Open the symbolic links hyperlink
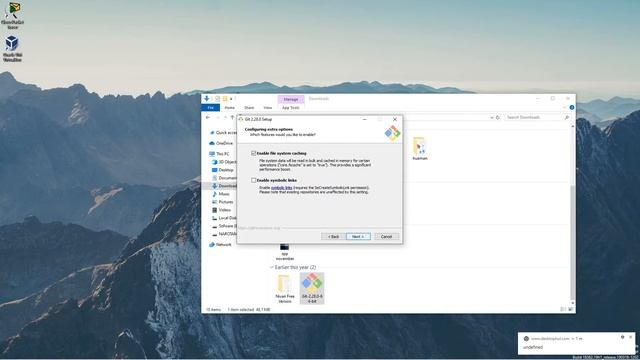Image resolution: width=640 pixels, height=360 pixels. tap(282, 188)
